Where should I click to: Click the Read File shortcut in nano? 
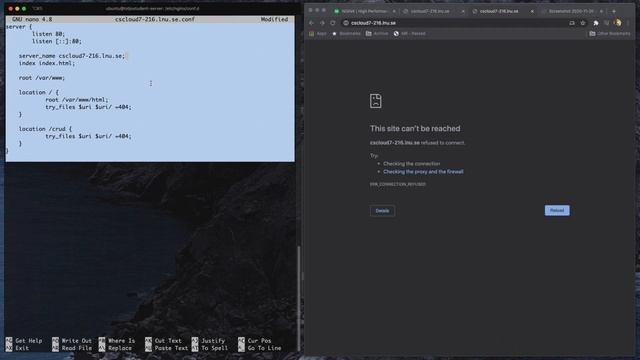[72, 348]
